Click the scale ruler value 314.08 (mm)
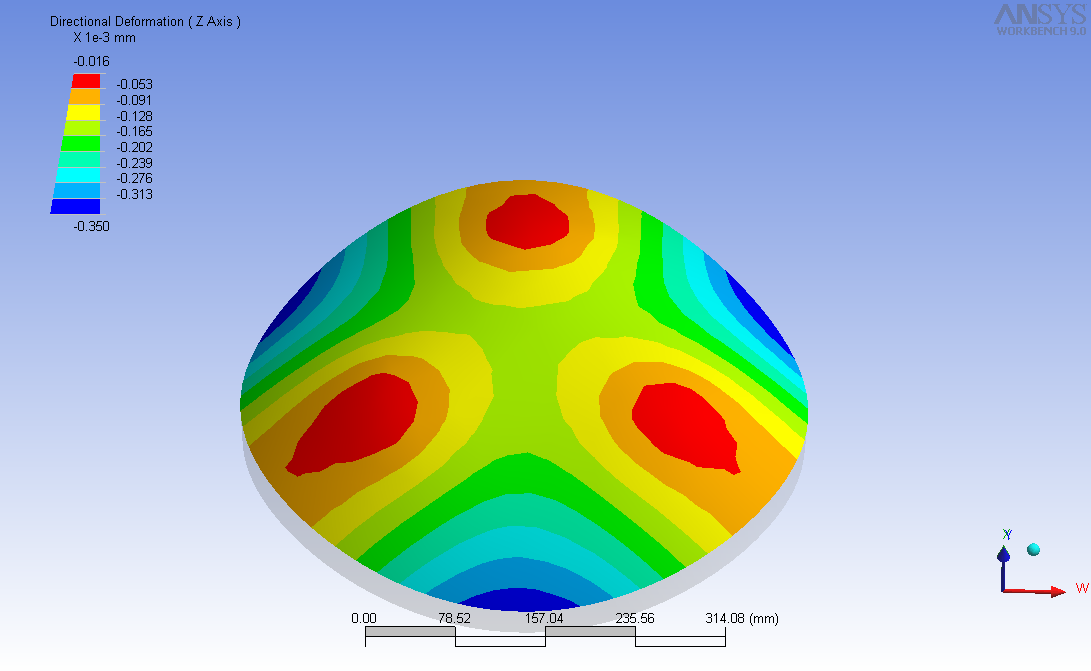This screenshot has width=1091, height=671. pos(742,618)
